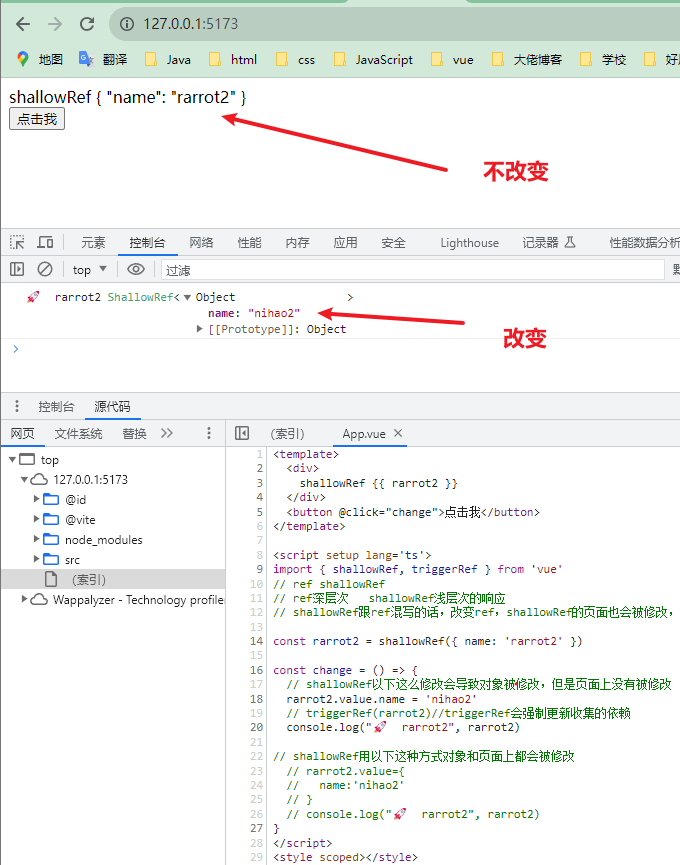Screen dimensions: 680x865
Task: Reload the page with the refresh icon
Action: [x=87, y=24]
